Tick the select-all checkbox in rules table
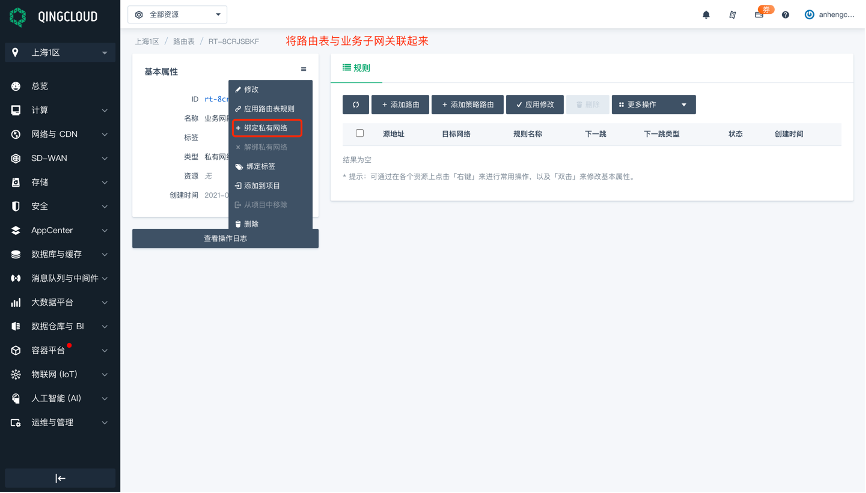Screen dimensions: 866x493 (x=360, y=133)
